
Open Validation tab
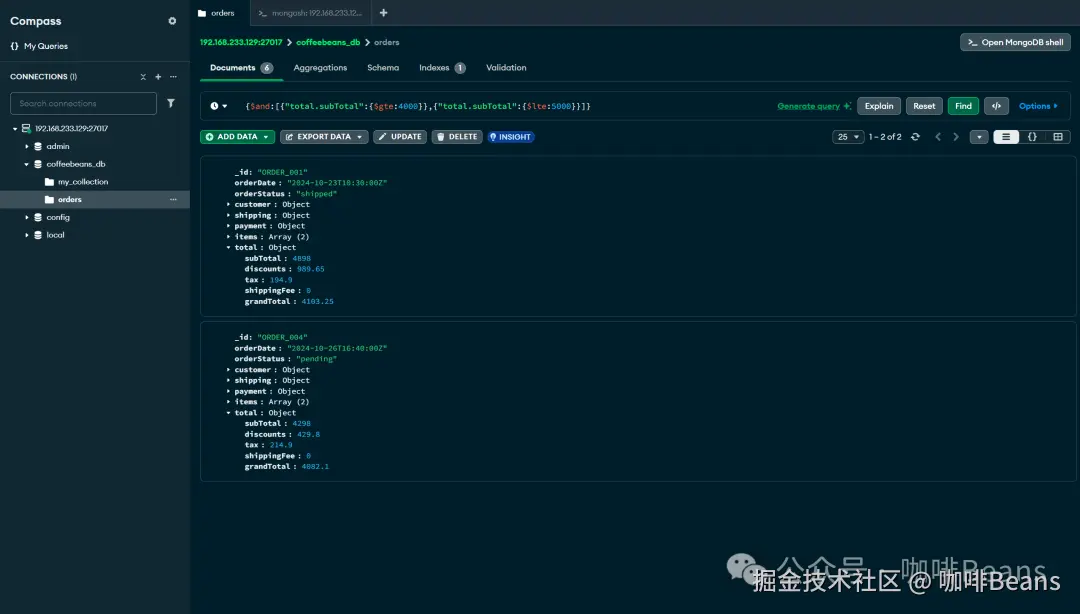coord(506,68)
